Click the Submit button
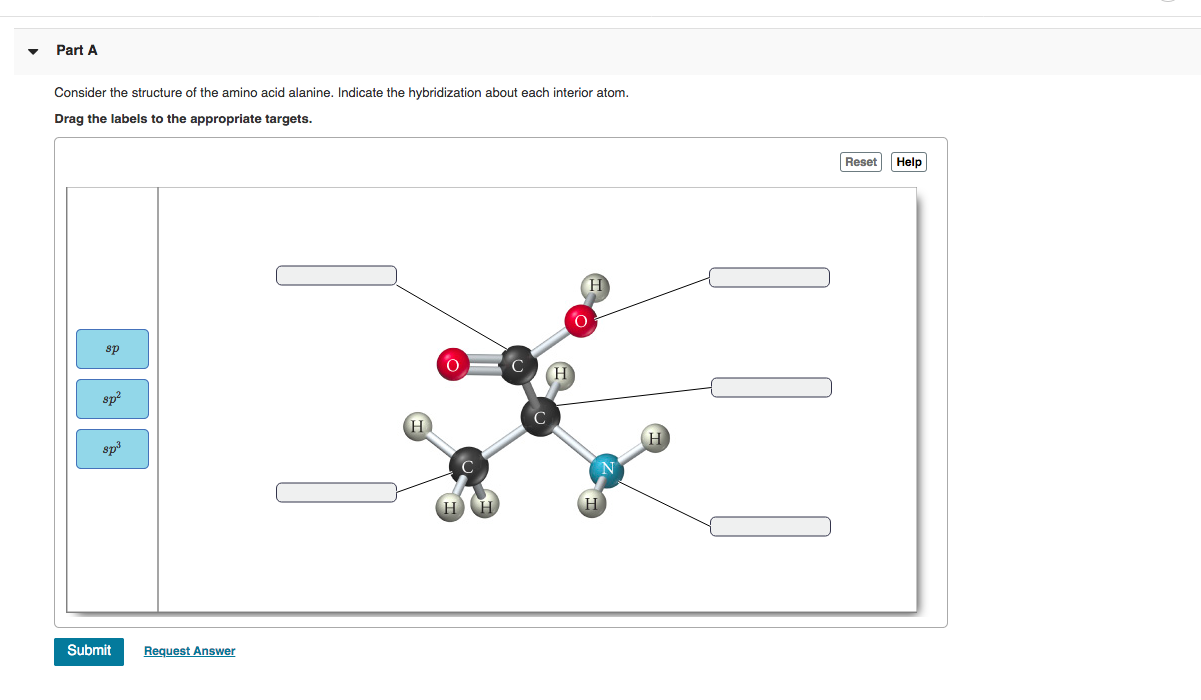Image resolution: width=1201 pixels, height=700 pixels. click(88, 651)
